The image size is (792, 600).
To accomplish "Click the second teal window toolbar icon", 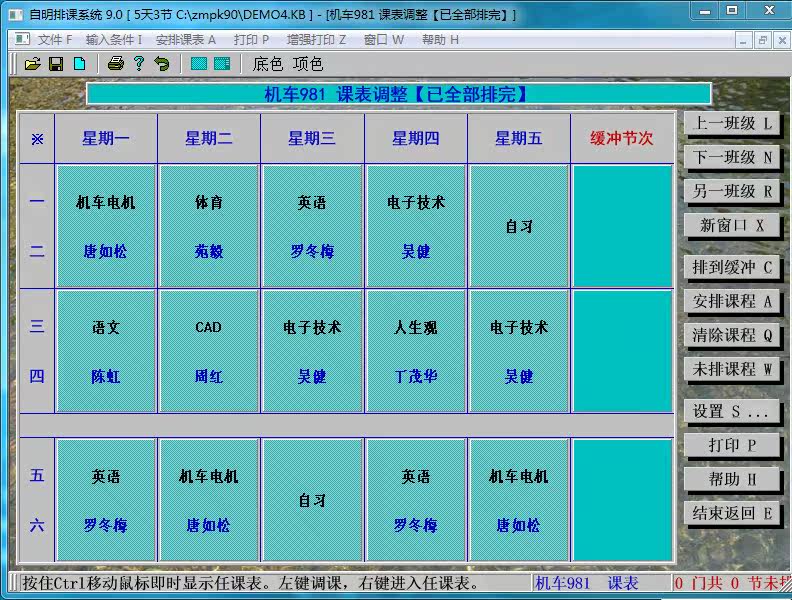I will pyautogui.click(x=222, y=64).
